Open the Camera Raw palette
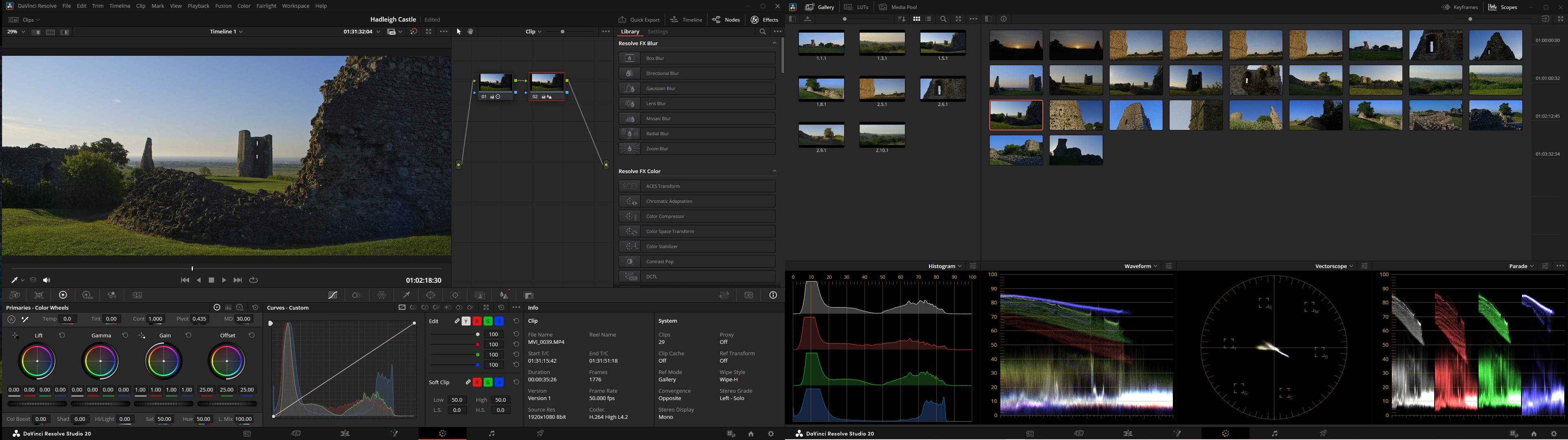Viewport: 1568px width, 440px height. tap(14, 295)
